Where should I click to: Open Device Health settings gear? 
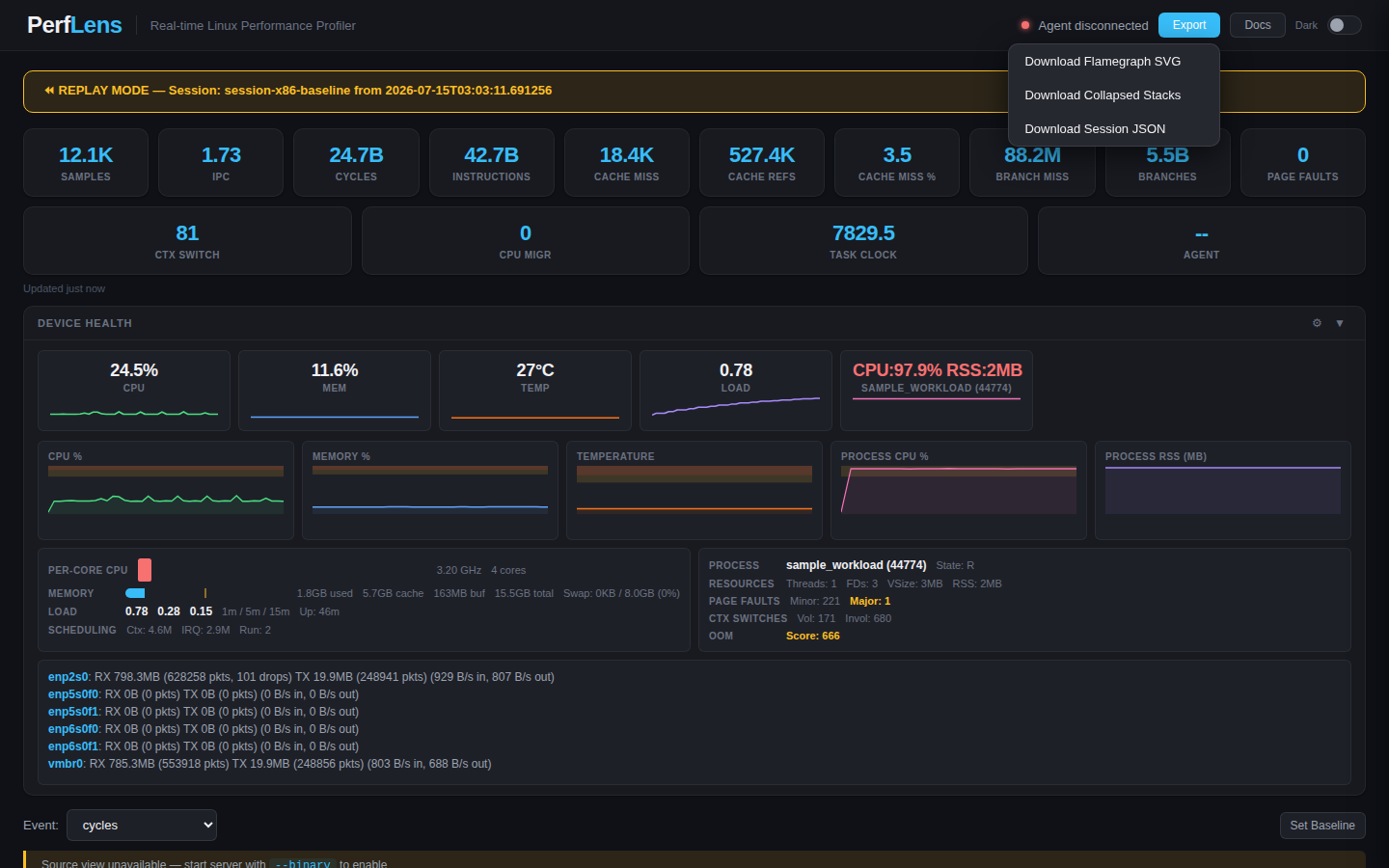tap(1317, 323)
